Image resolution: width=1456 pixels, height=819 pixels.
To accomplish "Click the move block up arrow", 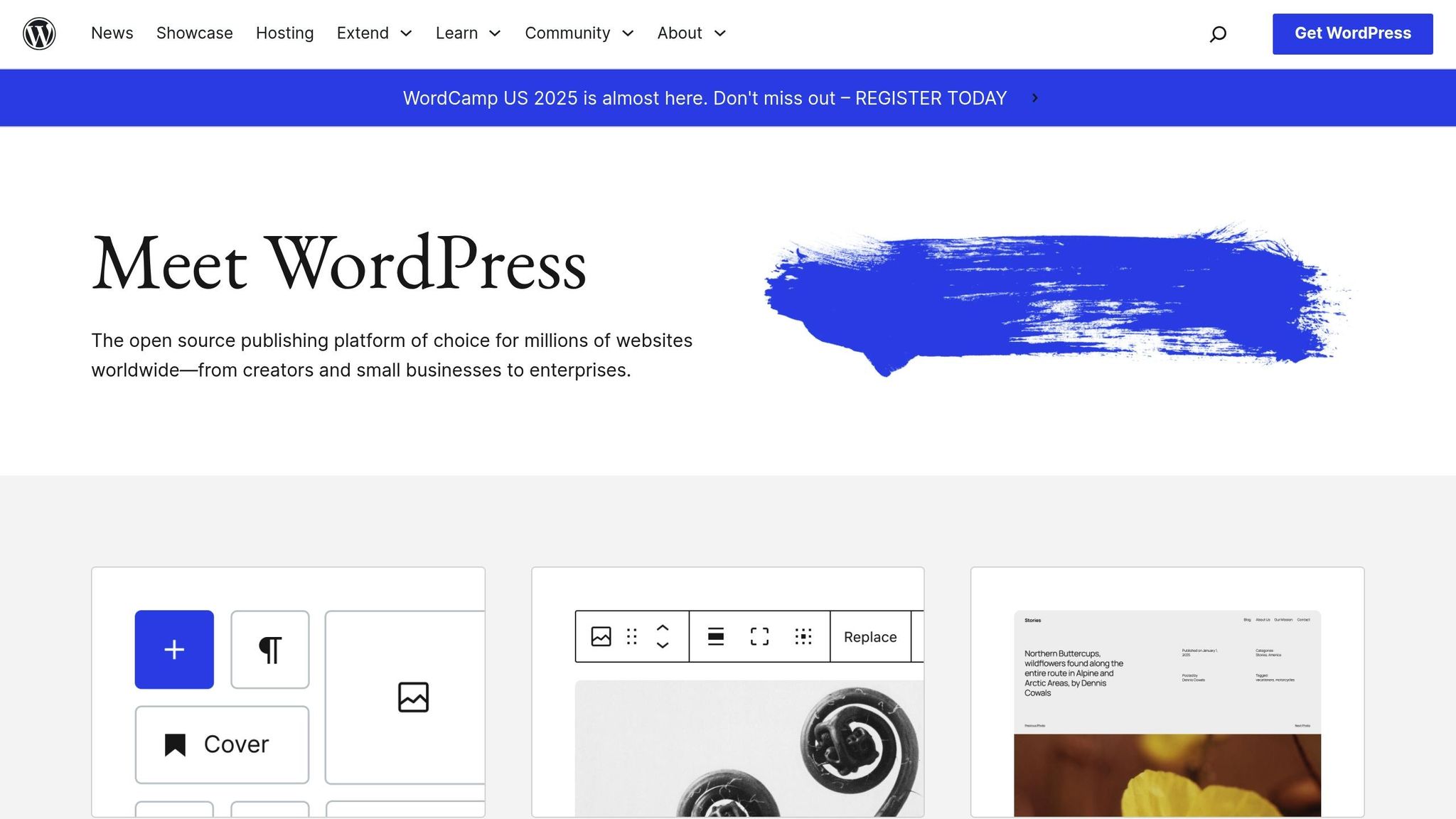I will [662, 628].
